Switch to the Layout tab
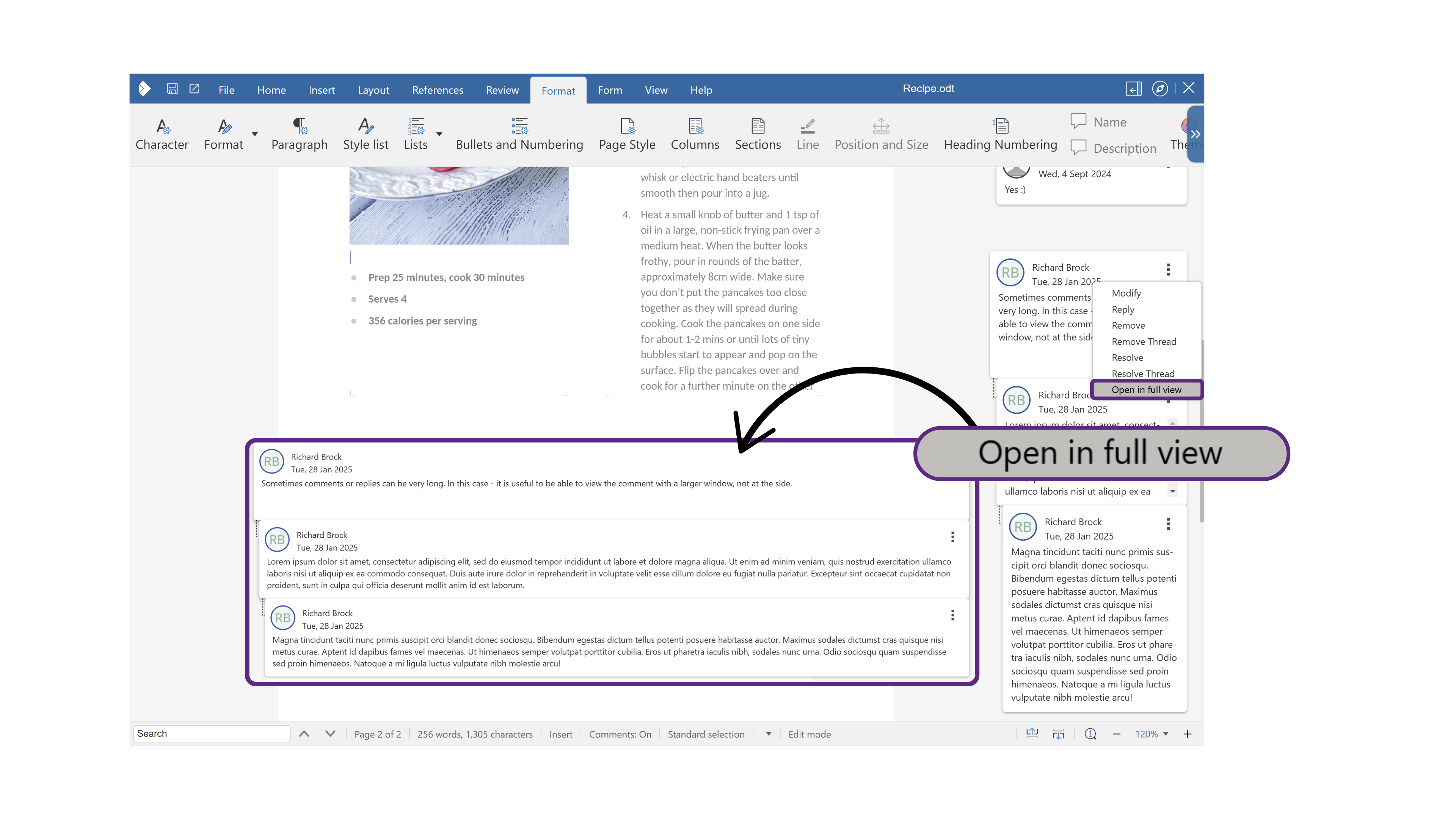1456x819 pixels. click(x=373, y=90)
